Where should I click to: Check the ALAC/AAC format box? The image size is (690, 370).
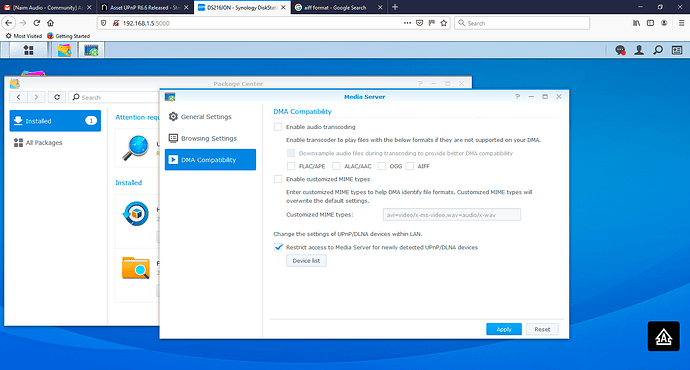point(336,166)
